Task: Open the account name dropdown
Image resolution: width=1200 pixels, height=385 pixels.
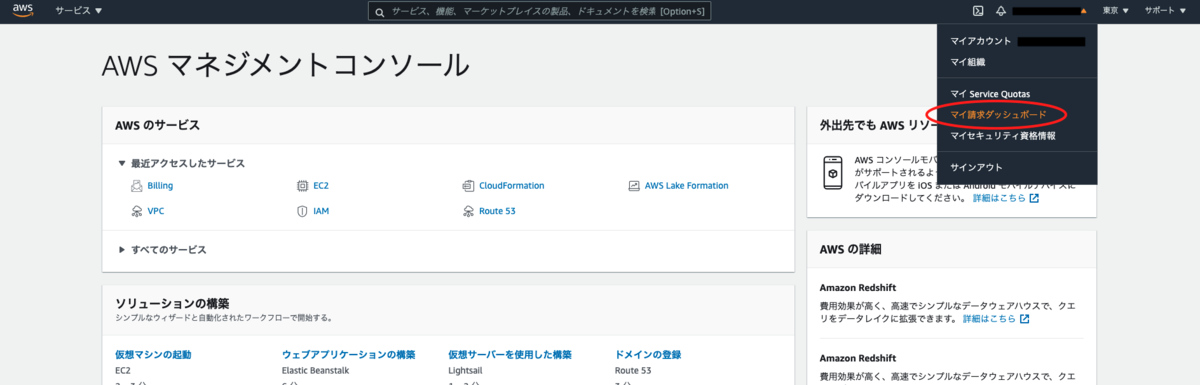Action: pyautogui.click(x=1050, y=10)
